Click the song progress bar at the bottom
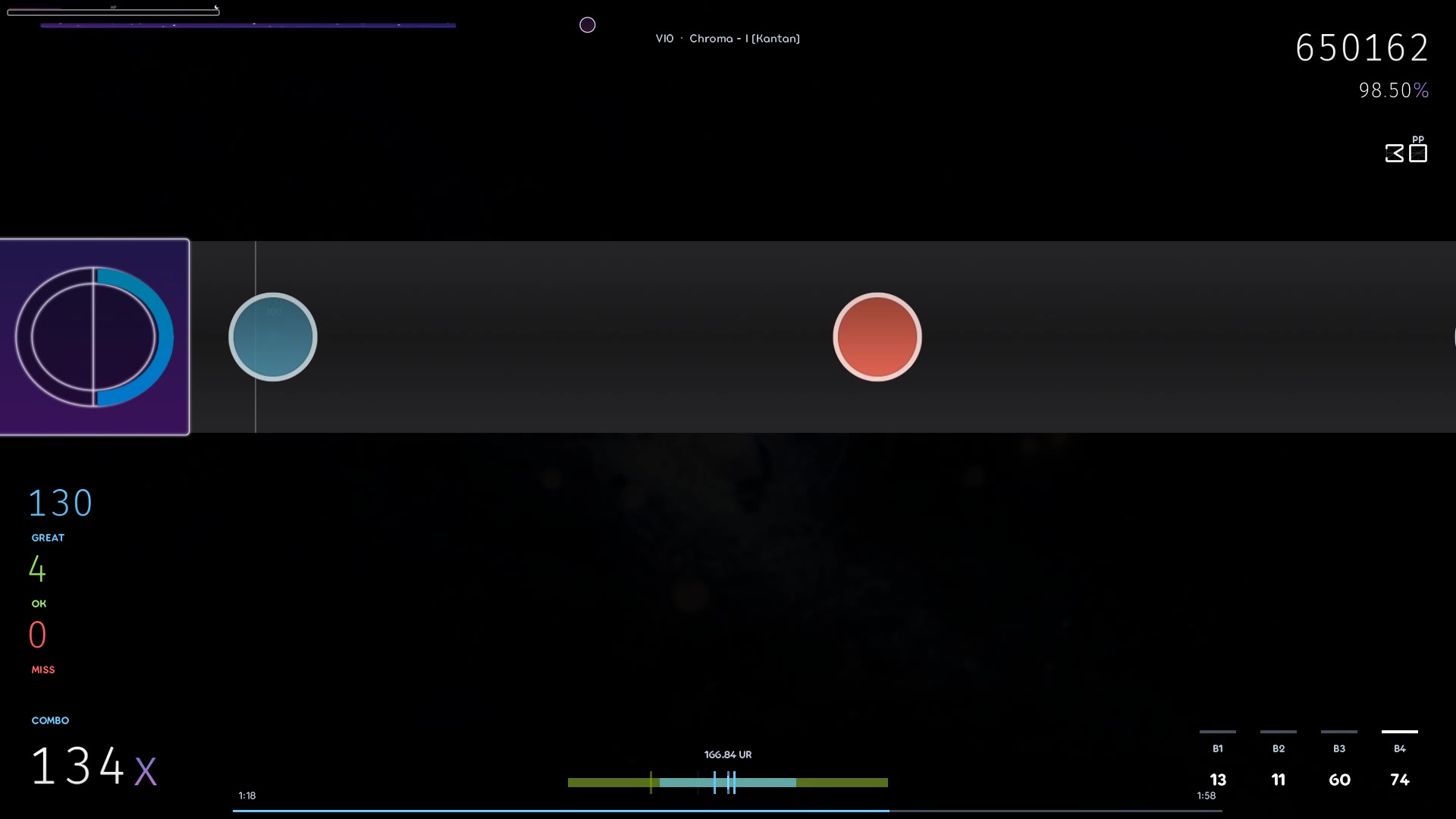 [x=727, y=811]
